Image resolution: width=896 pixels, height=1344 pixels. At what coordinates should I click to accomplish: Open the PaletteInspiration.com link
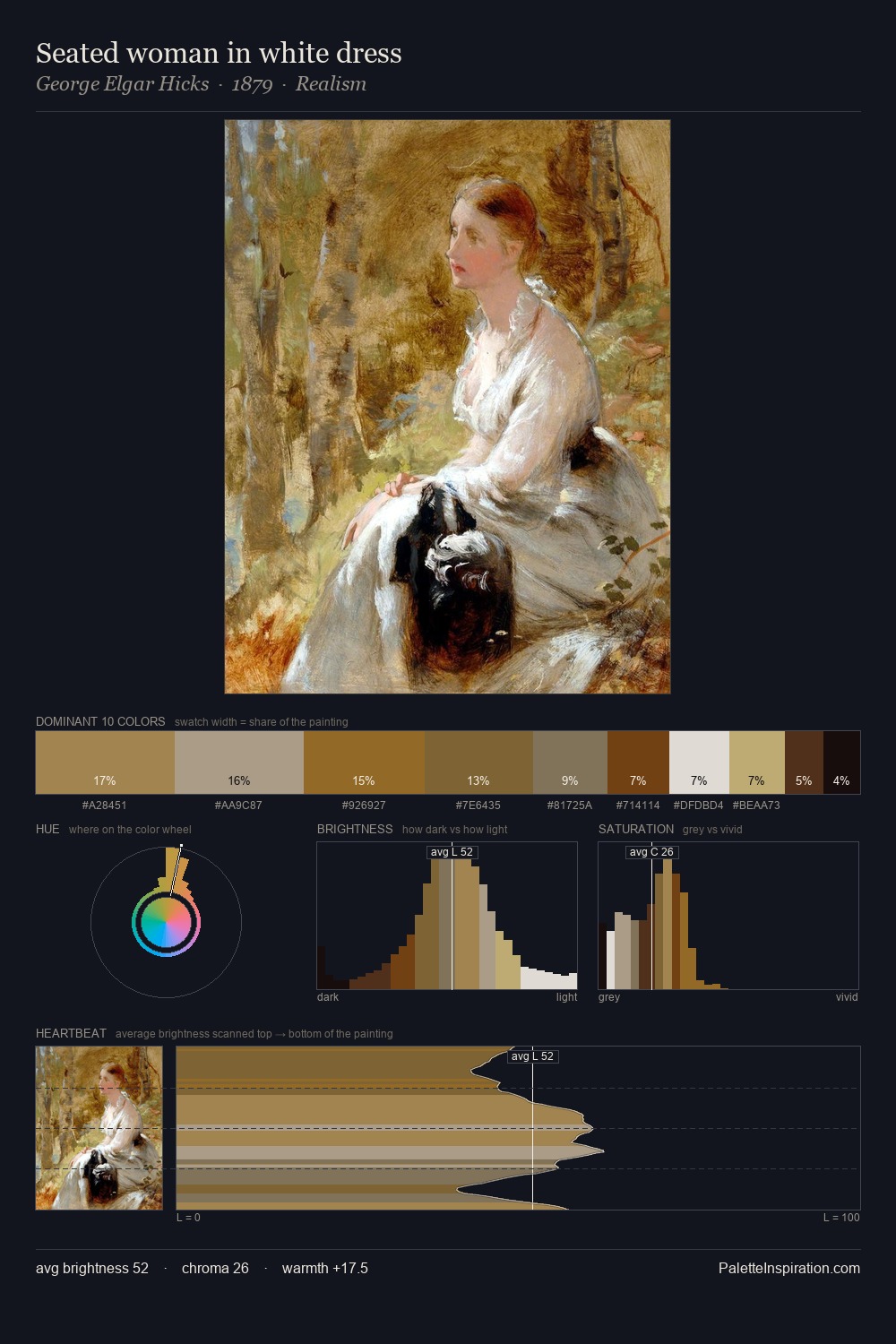click(x=789, y=1268)
